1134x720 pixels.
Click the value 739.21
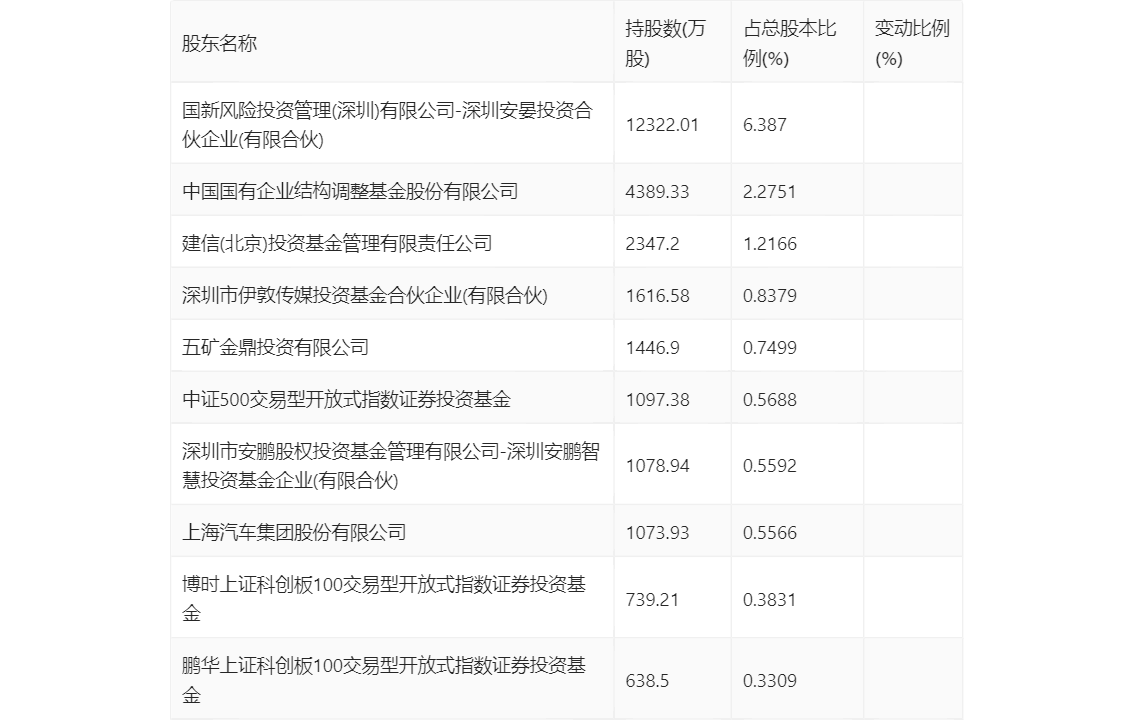coord(652,599)
